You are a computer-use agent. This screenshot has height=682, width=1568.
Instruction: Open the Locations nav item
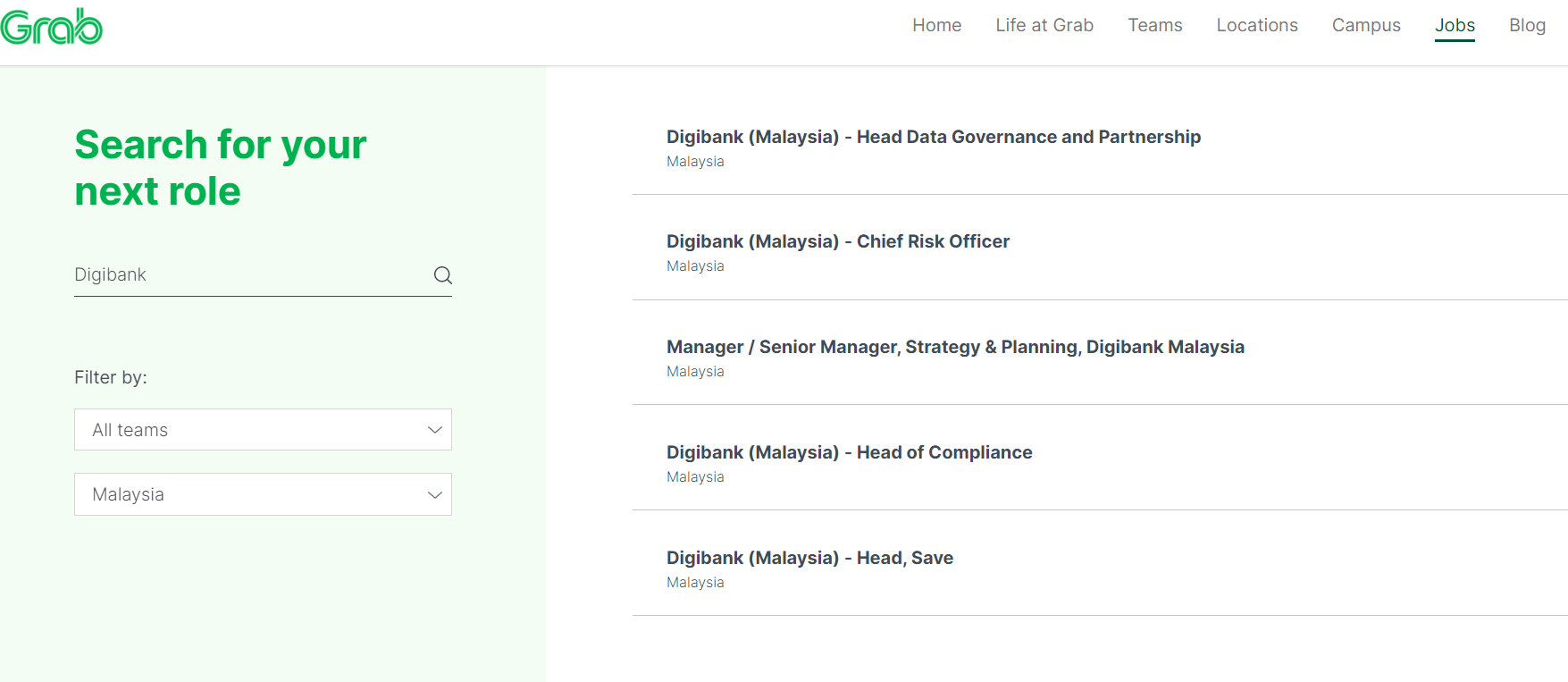pyautogui.click(x=1257, y=25)
